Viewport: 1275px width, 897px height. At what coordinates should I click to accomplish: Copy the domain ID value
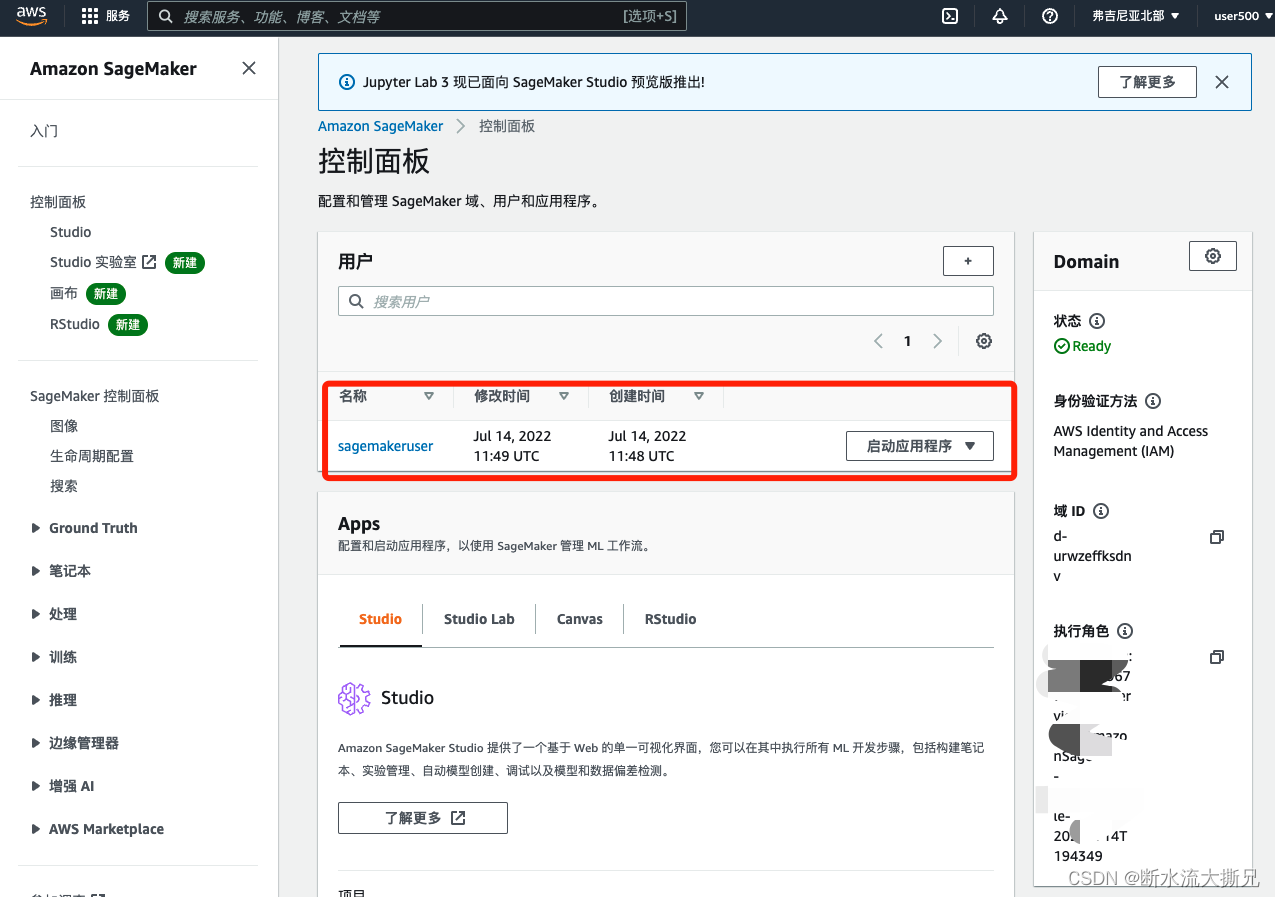pos(1217,537)
